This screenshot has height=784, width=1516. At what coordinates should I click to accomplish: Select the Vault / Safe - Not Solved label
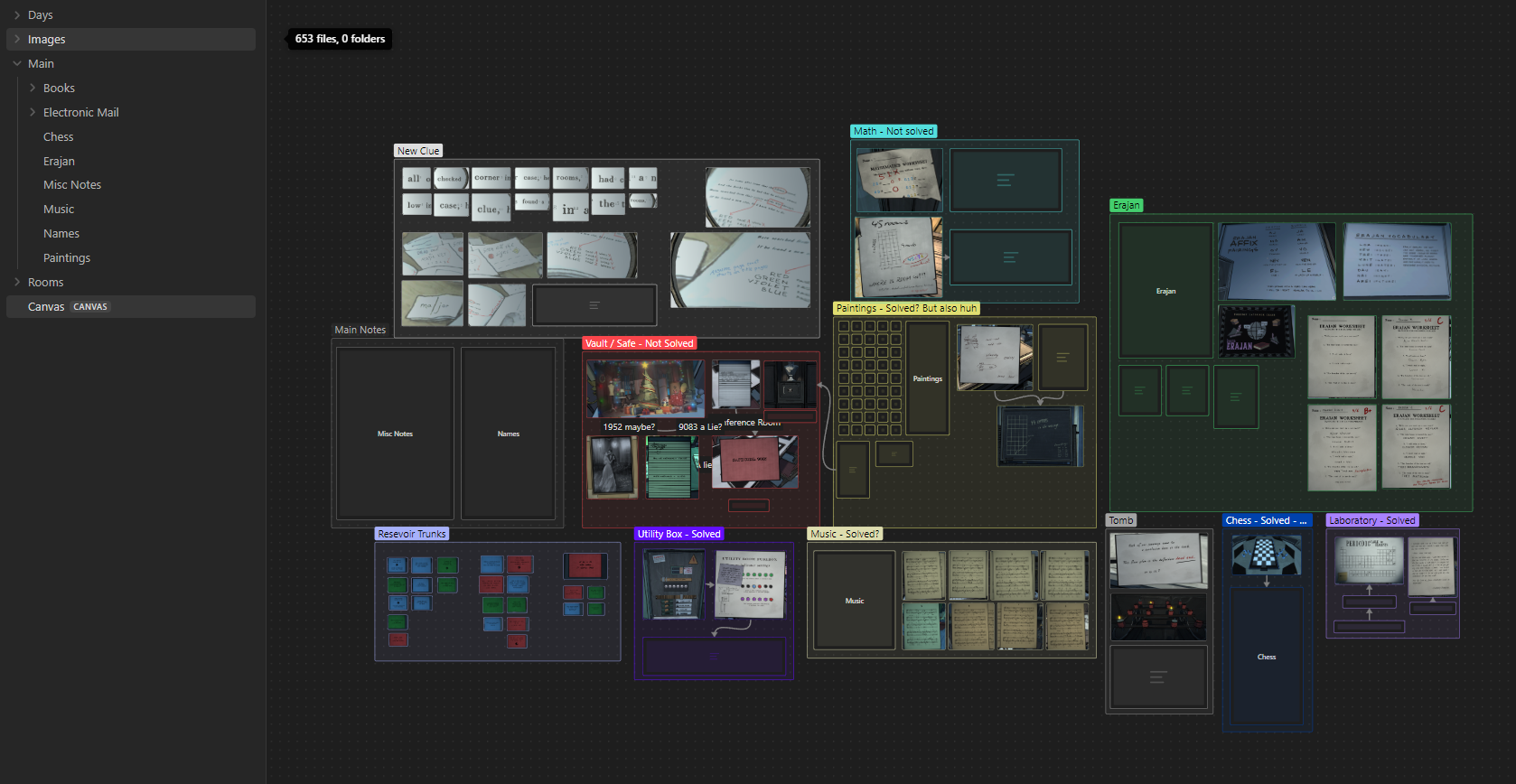[639, 343]
